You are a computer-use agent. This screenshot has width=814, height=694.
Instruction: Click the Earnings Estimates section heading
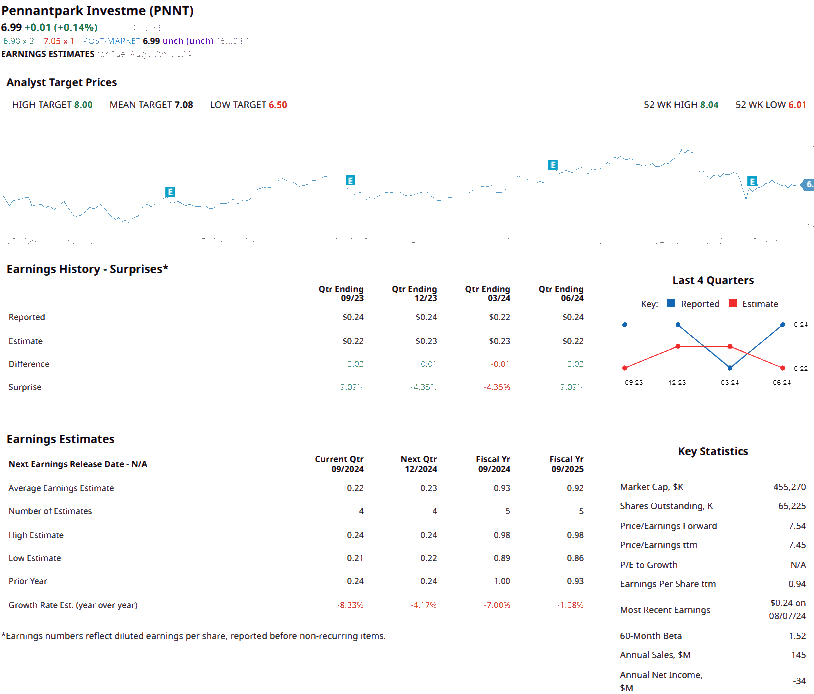(x=60, y=439)
